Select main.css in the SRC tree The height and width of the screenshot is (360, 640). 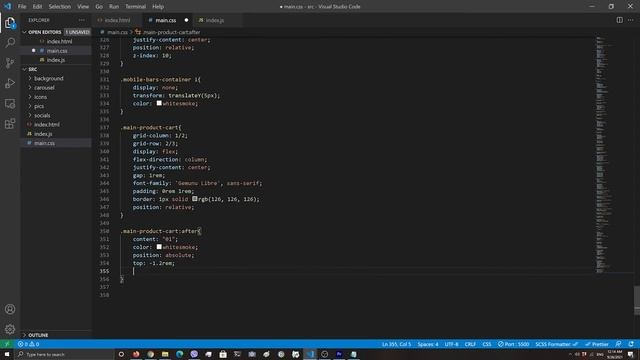(44, 143)
